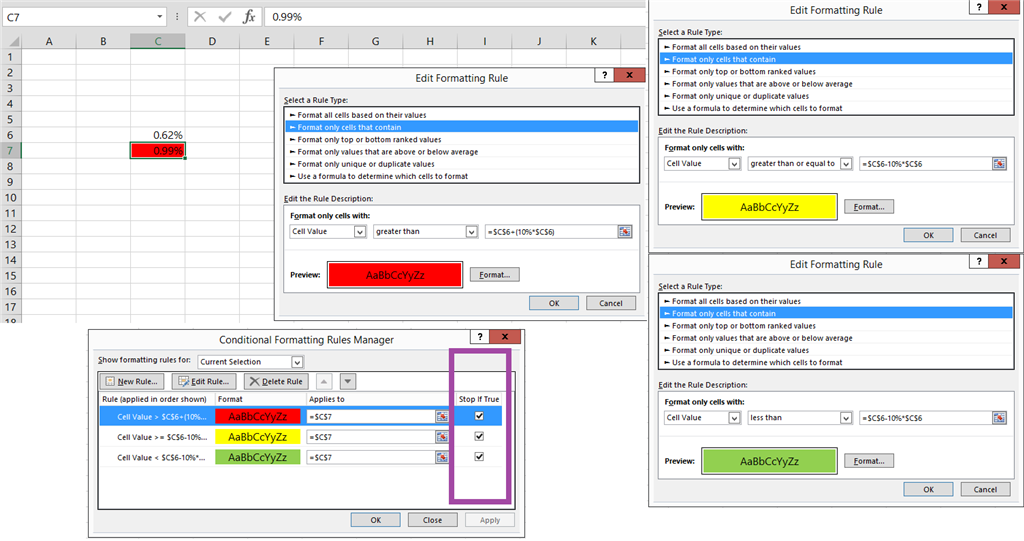Select 'Format only unique or duplicate values' in yellow dialog
This screenshot has width=1024, height=541.
(x=837, y=96)
